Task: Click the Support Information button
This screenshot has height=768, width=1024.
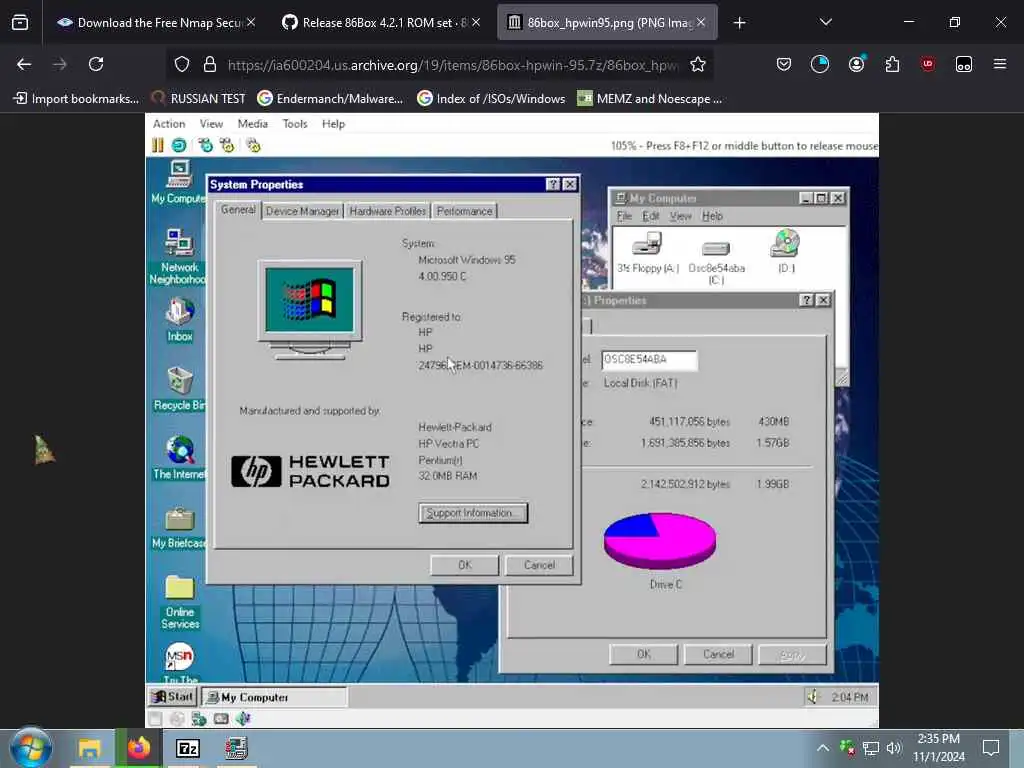Action: pos(473,513)
